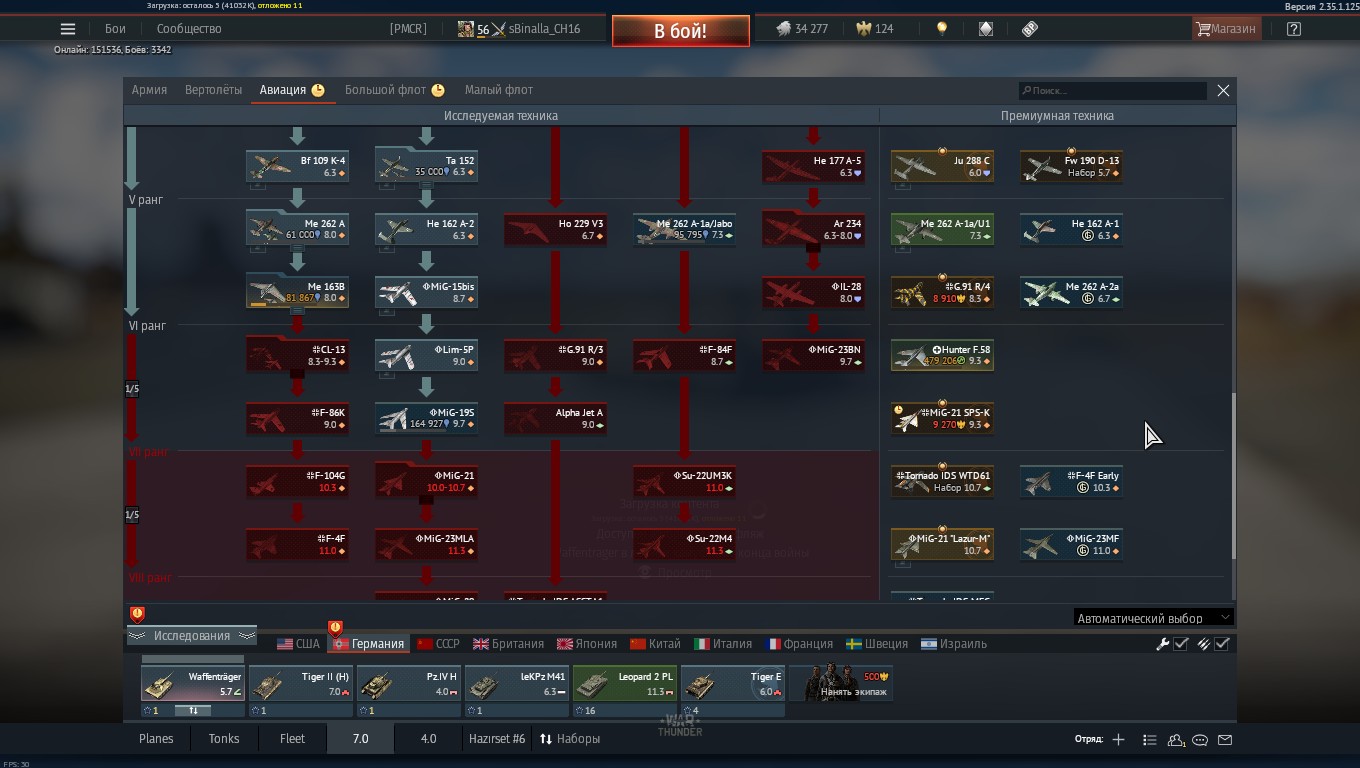The height and width of the screenshot is (768, 1360).
Task: Switch to the Вертолёты tab
Action: pyautogui.click(x=213, y=90)
